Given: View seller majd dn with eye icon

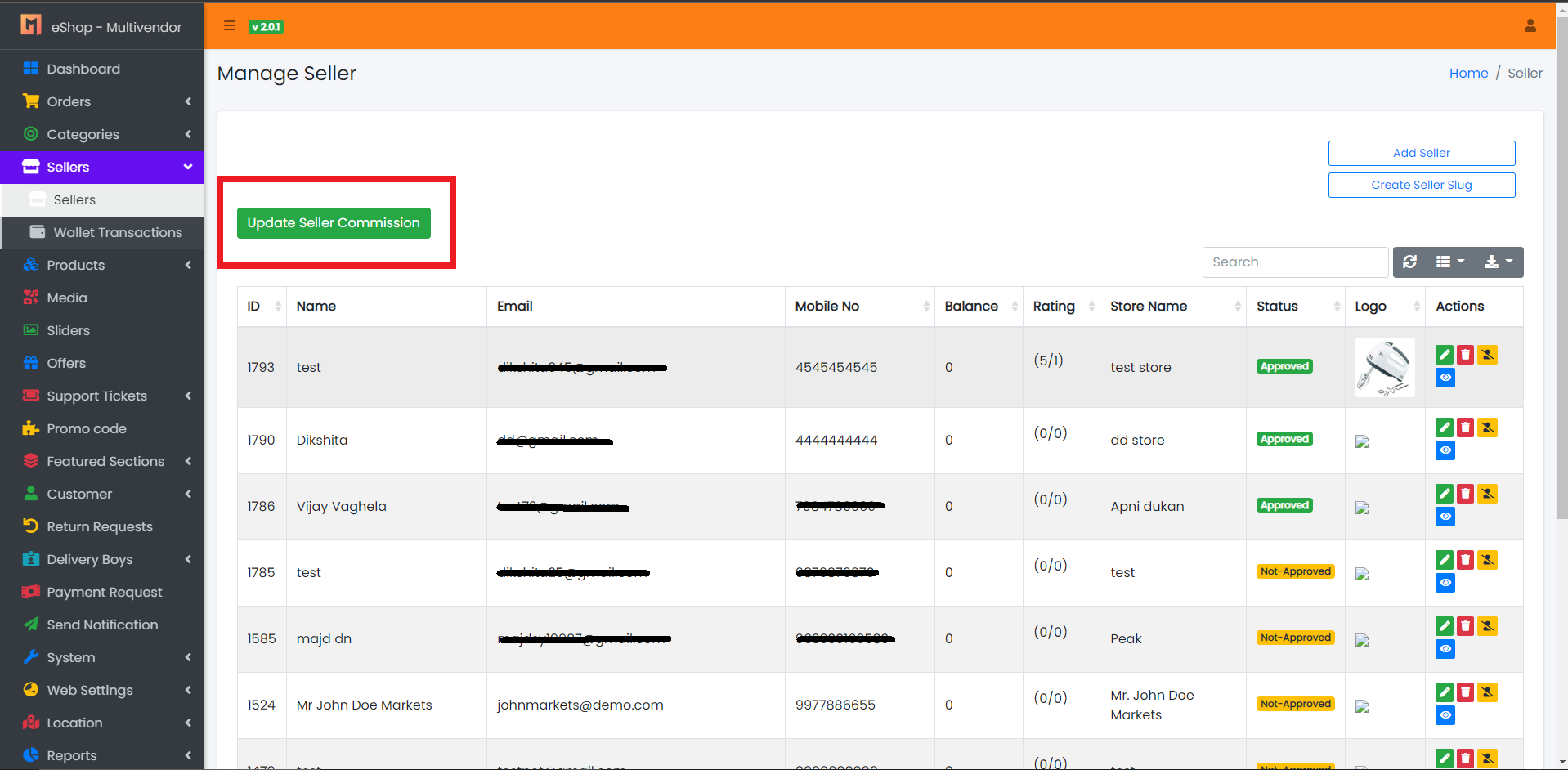Looking at the screenshot, I should (x=1445, y=649).
